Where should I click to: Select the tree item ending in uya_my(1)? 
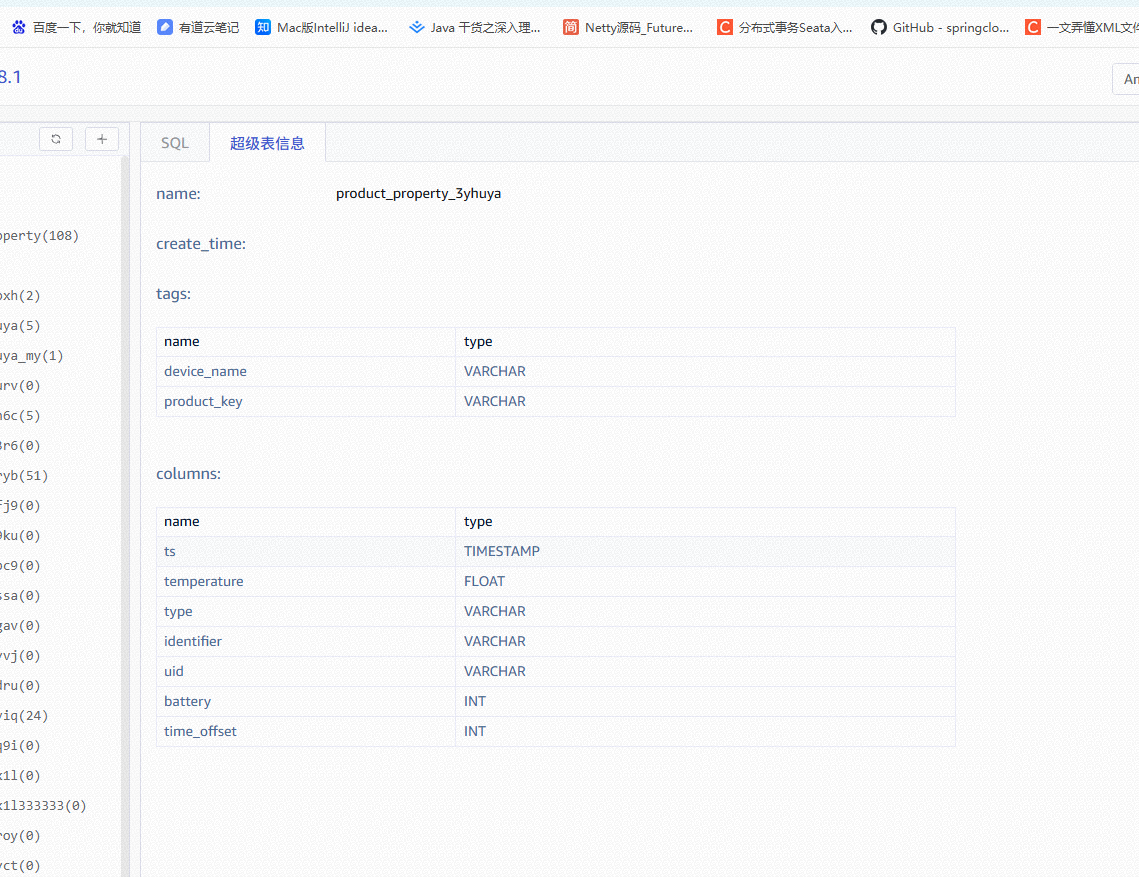(x=31, y=356)
